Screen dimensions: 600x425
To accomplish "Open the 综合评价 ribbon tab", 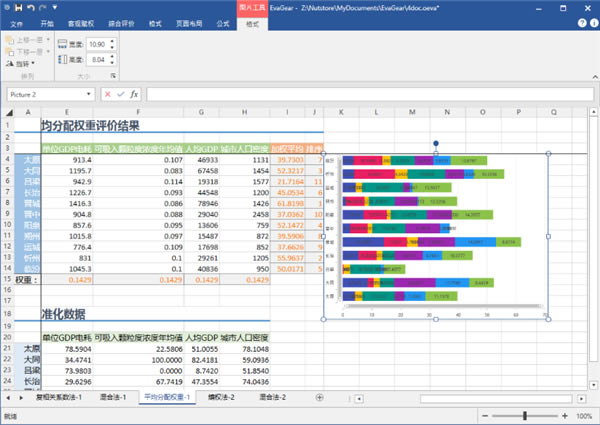I will pos(120,21).
